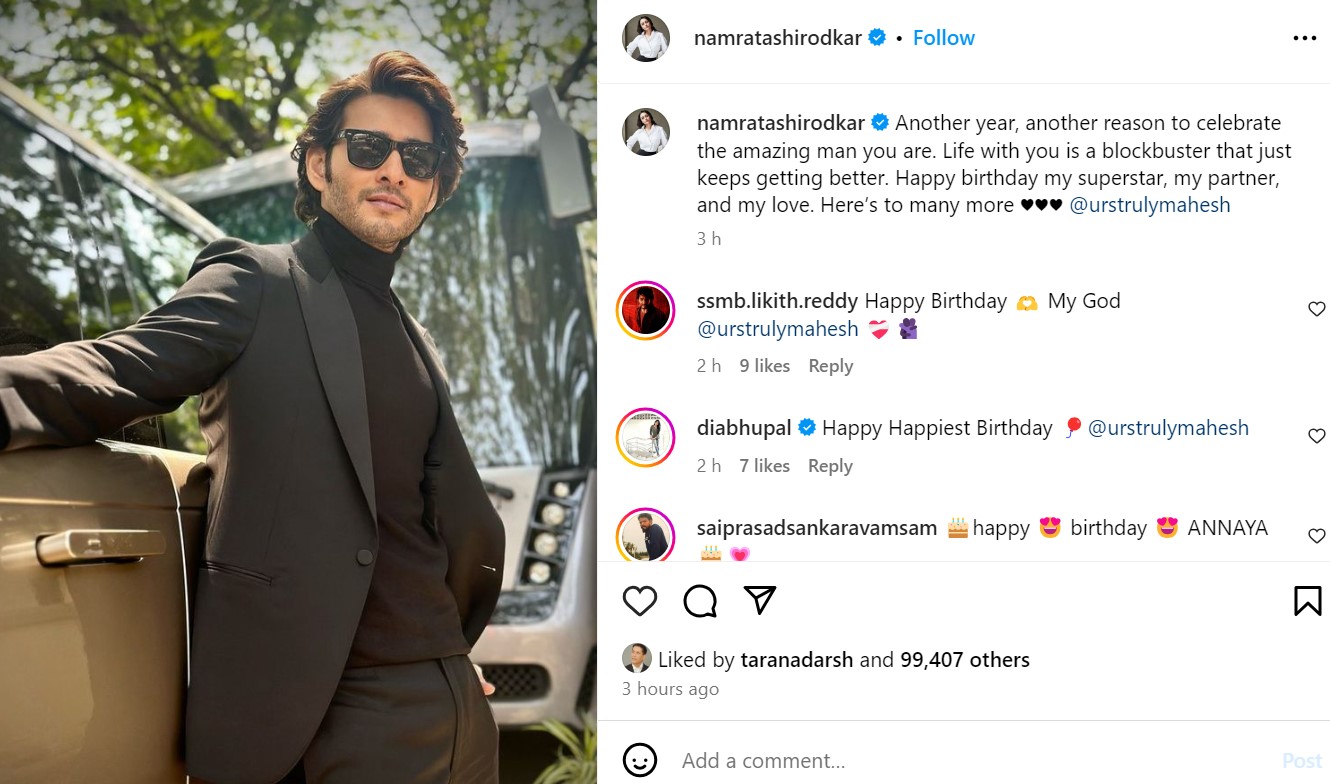Open the three-dot more options menu

click(1304, 38)
